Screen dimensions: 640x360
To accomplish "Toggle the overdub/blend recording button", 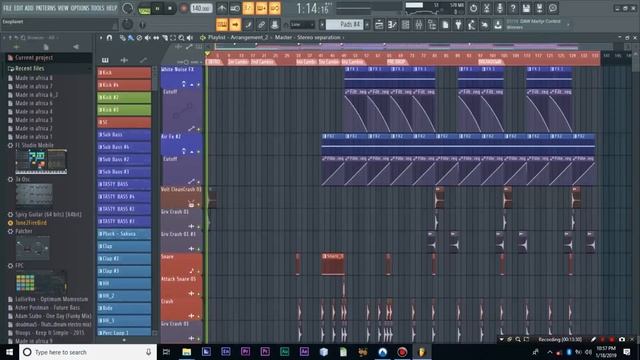I will tap(262, 8).
